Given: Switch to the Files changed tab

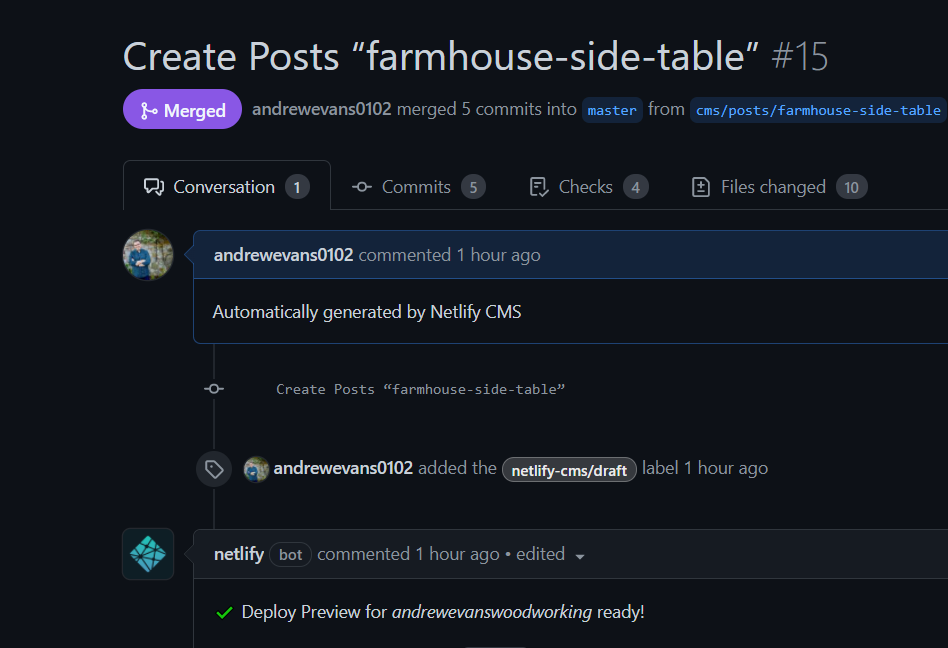Looking at the screenshot, I should coord(773,187).
